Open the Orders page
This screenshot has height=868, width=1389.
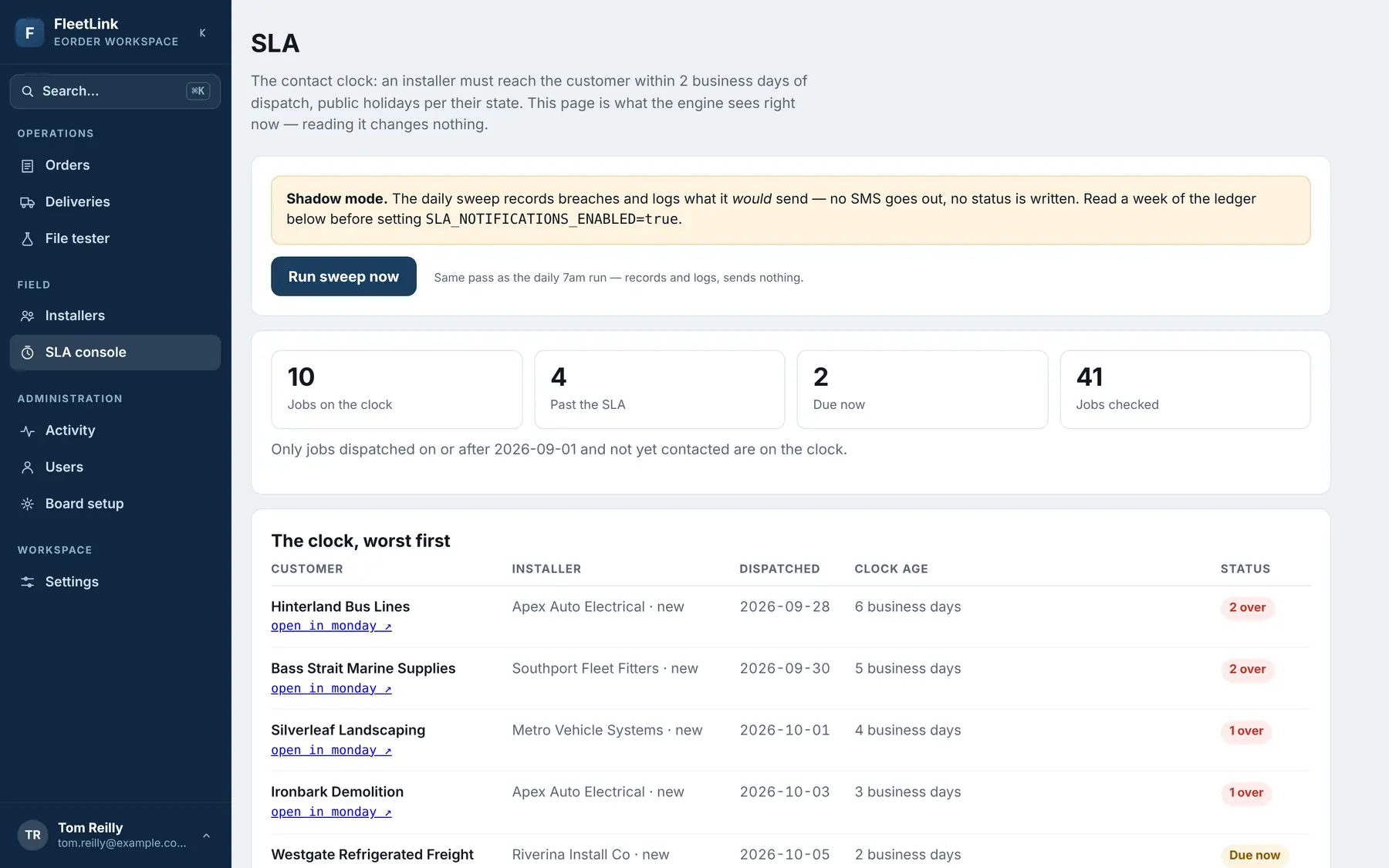tap(115, 165)
